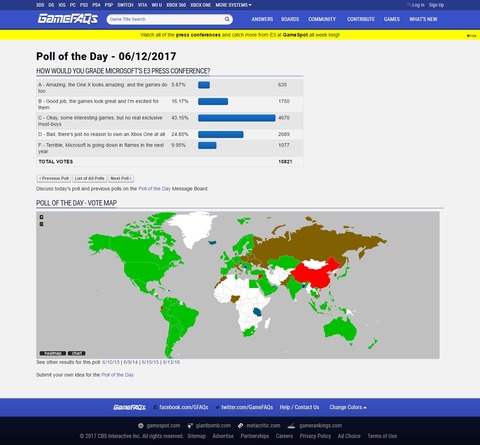
Task: Go to the Xbox 360 system page
Action: (x=176, y=5)
